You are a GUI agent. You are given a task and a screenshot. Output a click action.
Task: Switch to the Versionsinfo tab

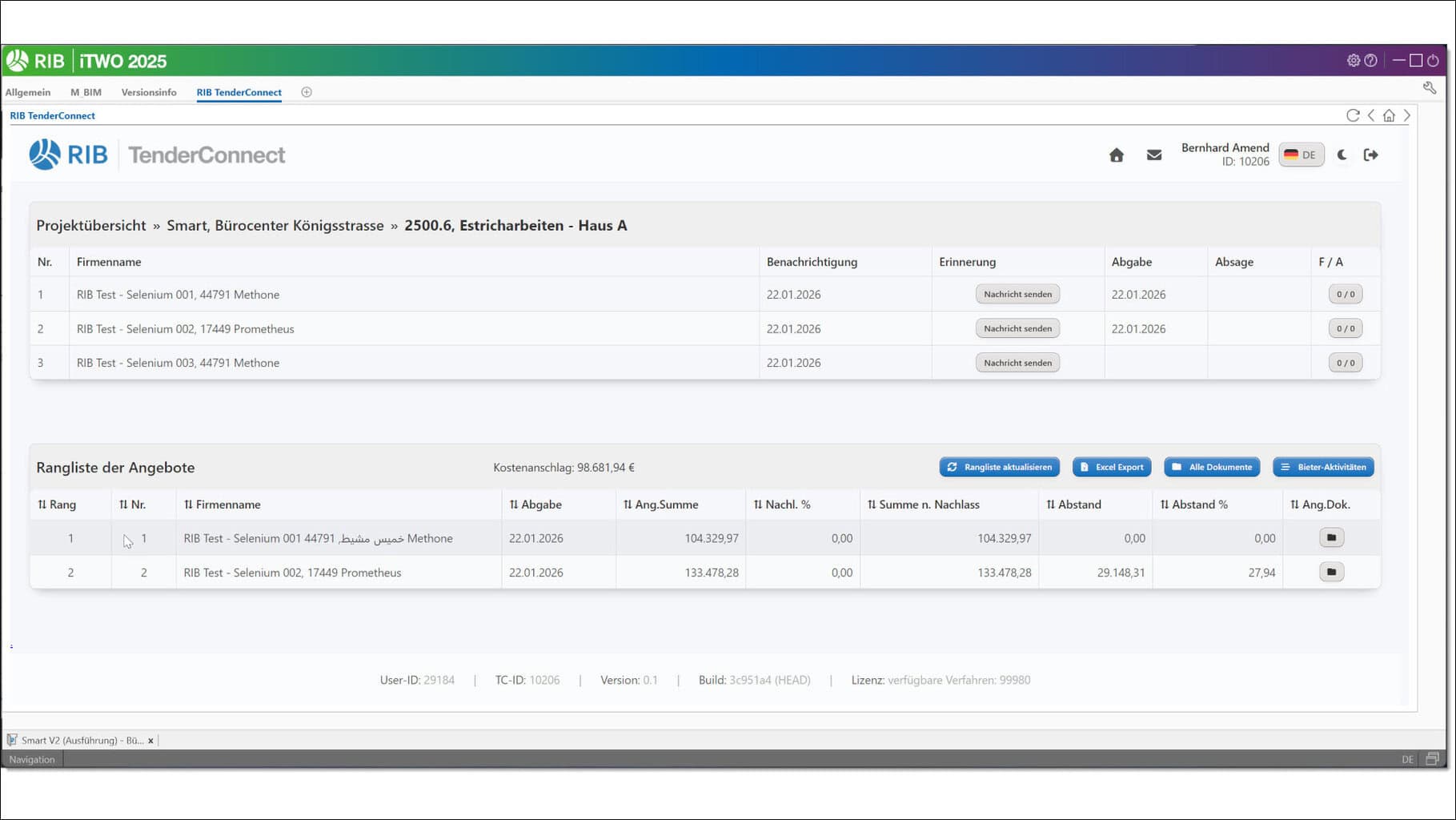pos(149,92)
